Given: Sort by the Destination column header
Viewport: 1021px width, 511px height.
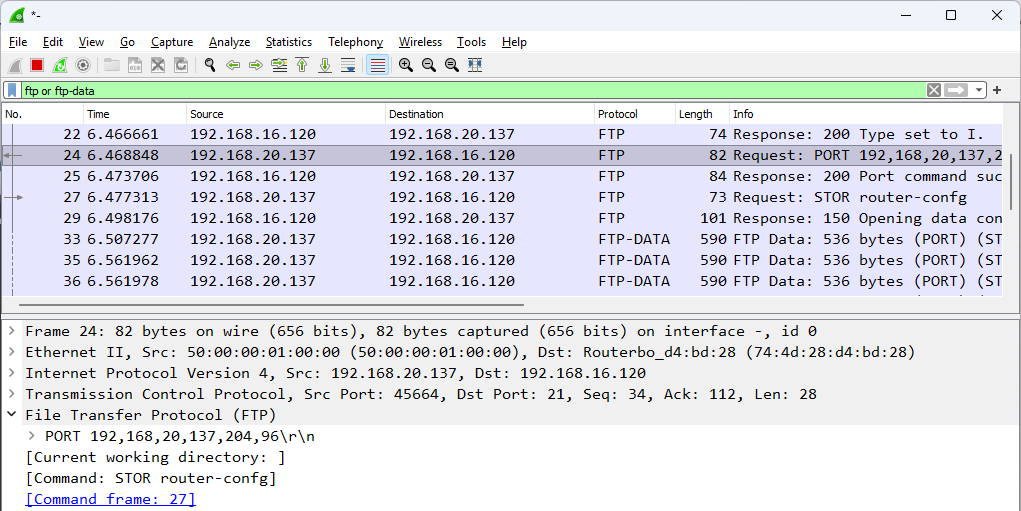Looking at the screenshot, I should coord(490,114).
